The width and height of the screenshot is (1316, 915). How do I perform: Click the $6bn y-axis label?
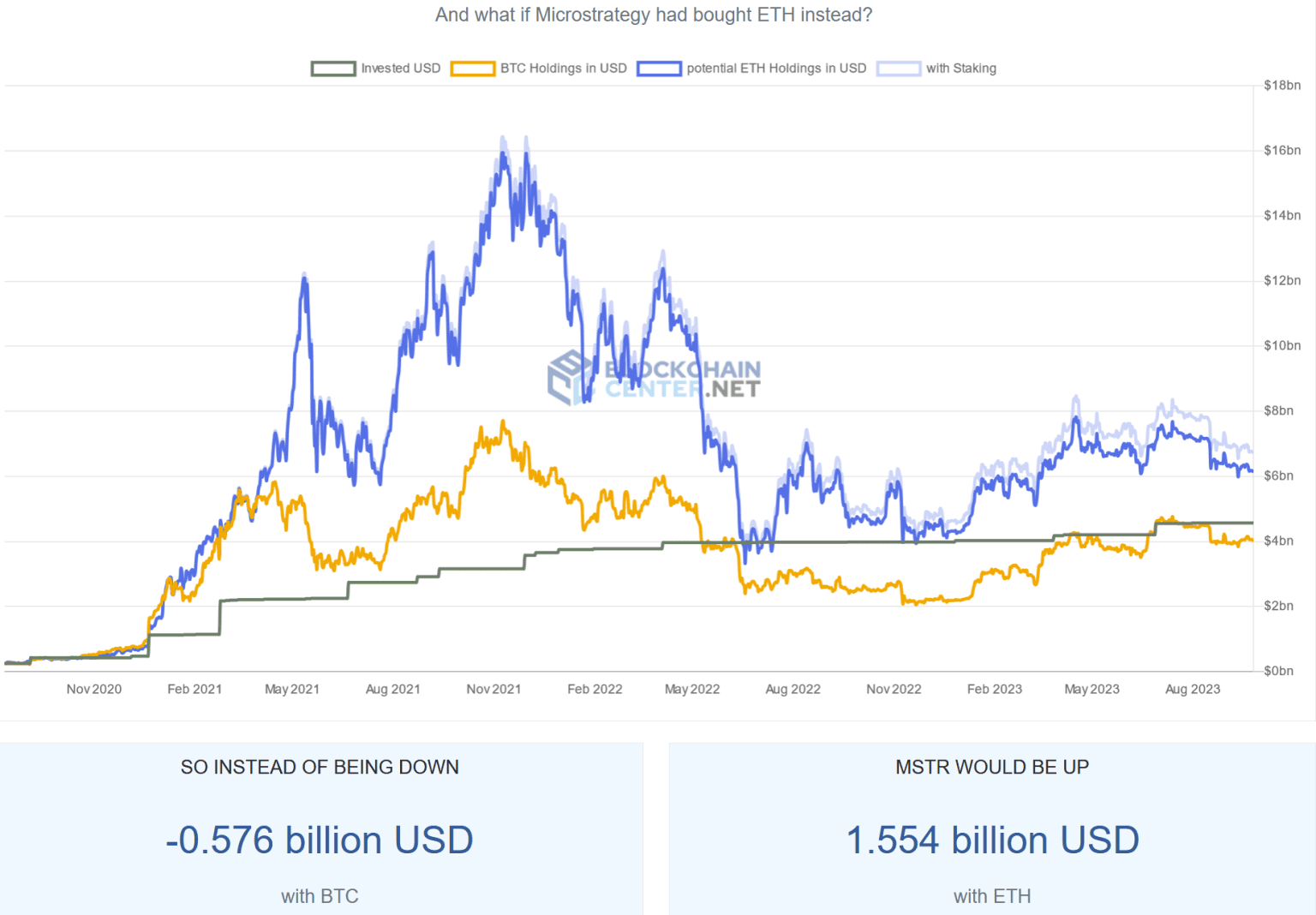pos(1279,476)
